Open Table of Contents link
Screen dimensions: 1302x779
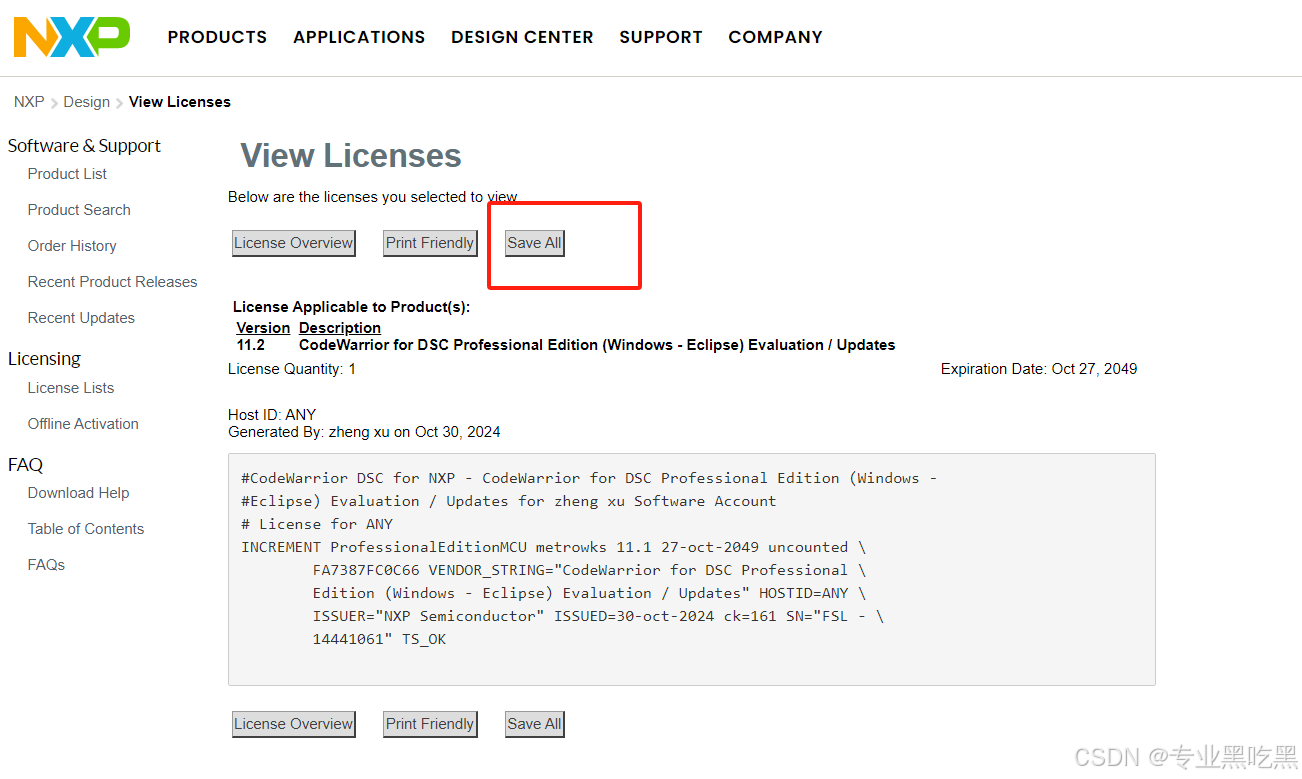point(86,529)
